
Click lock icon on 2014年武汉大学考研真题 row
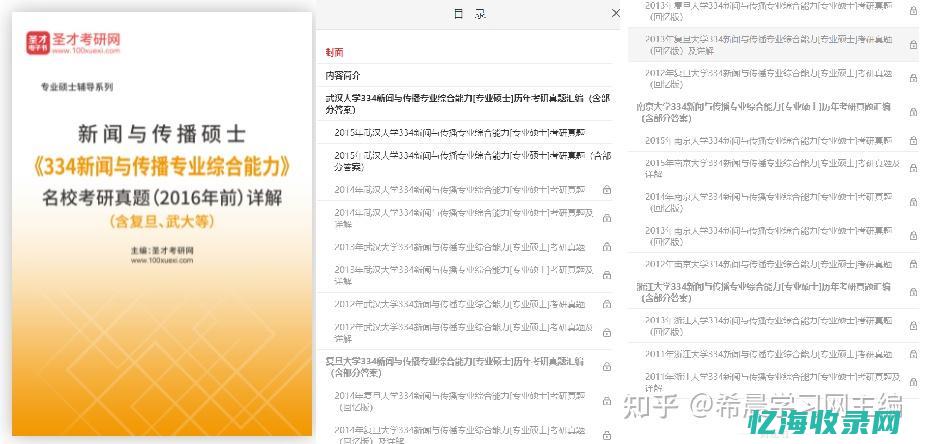(607, 190)
